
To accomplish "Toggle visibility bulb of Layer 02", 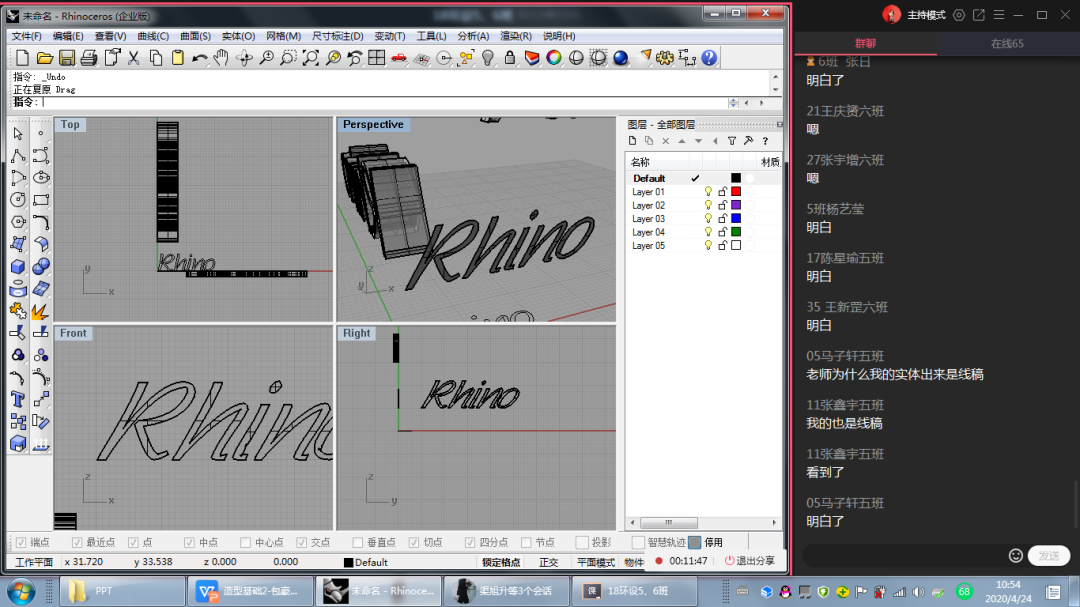I will [708, 205].
